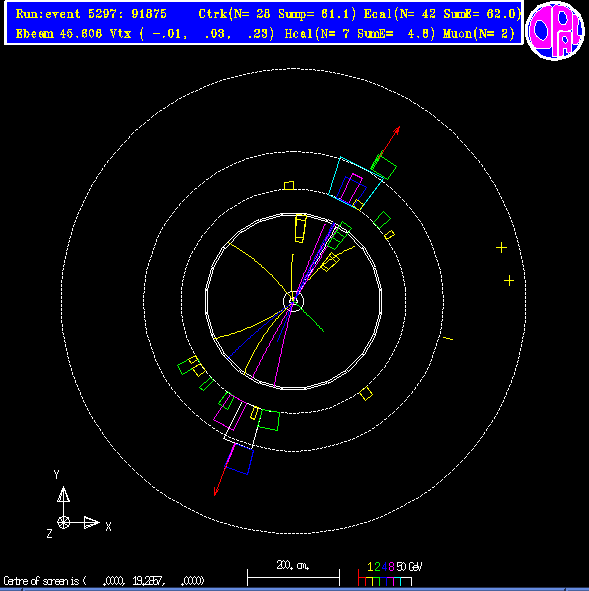The image size is (589, 591).
Task: Click the upper yellow muon hit cross
Action: pos(501,248)
